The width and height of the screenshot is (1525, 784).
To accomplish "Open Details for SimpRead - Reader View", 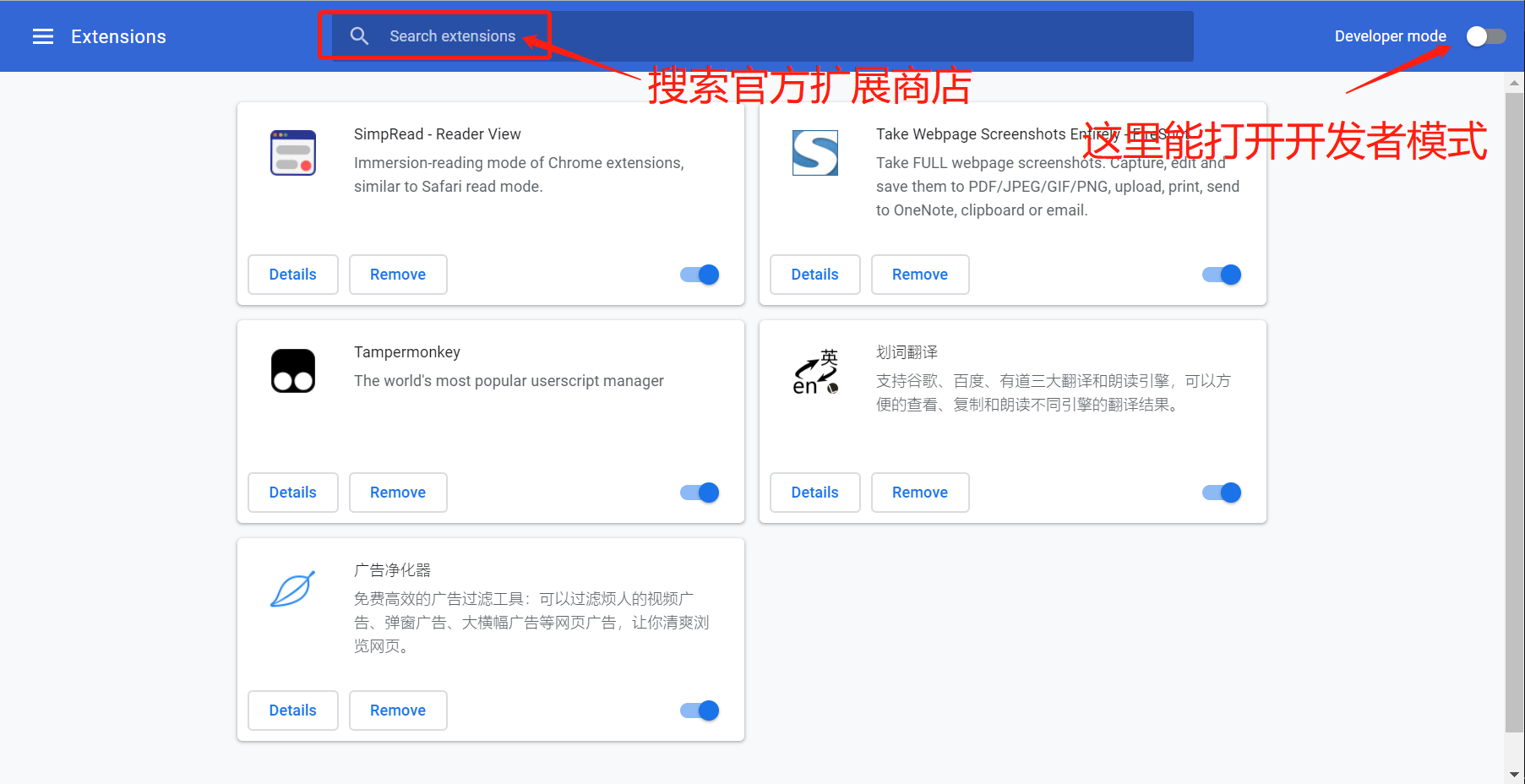I will point(293,275).
